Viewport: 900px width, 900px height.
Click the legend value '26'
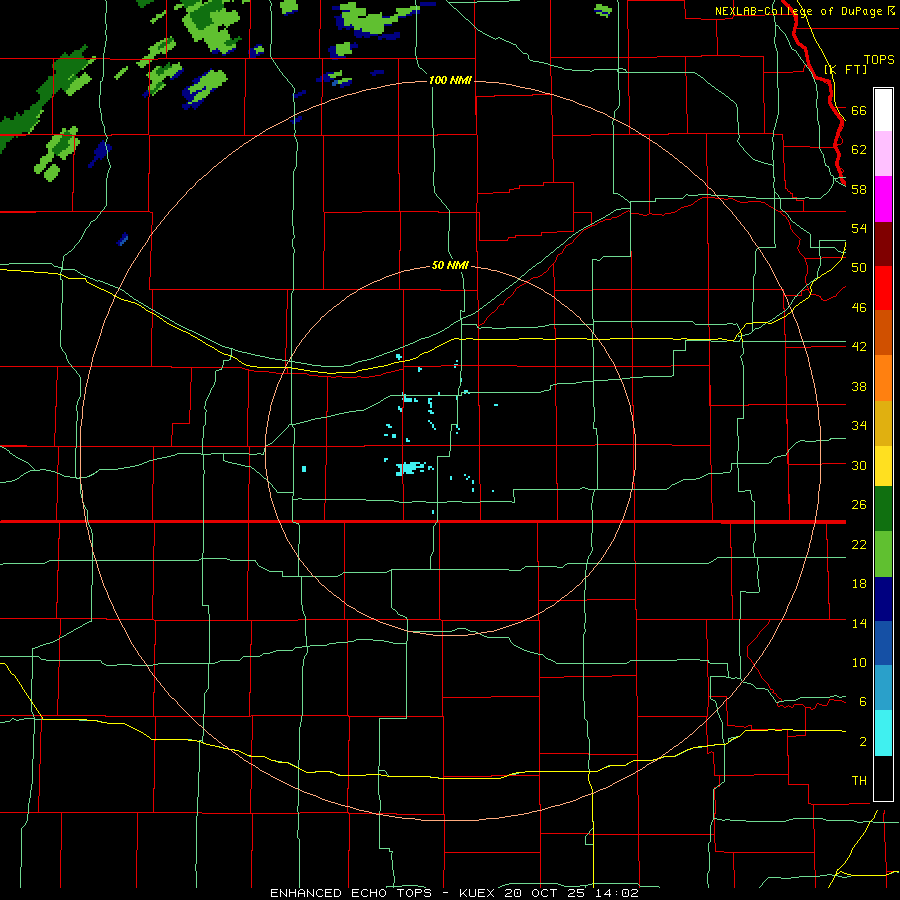pos(859,505)
